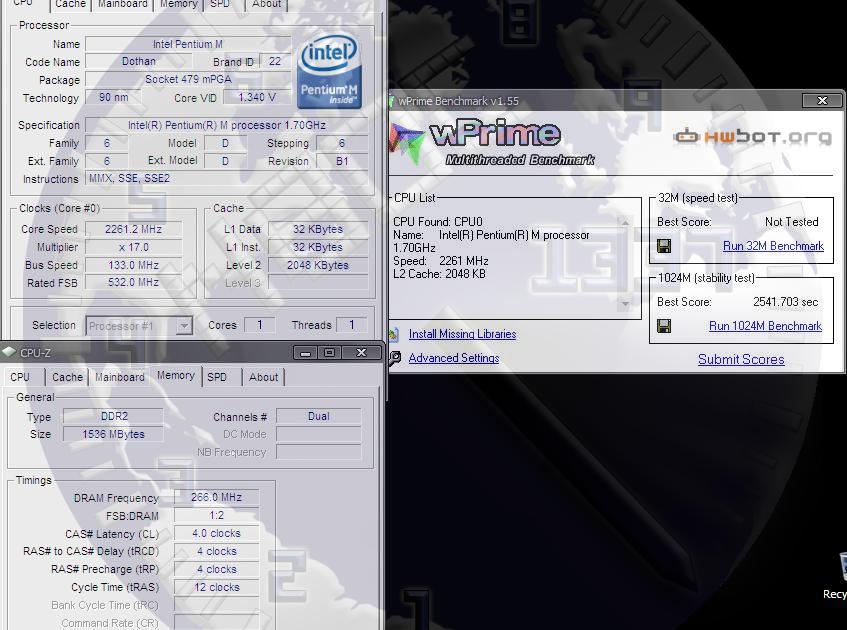Click wPrime title bar icon
The image size is (847, 630).
point(391,101)
